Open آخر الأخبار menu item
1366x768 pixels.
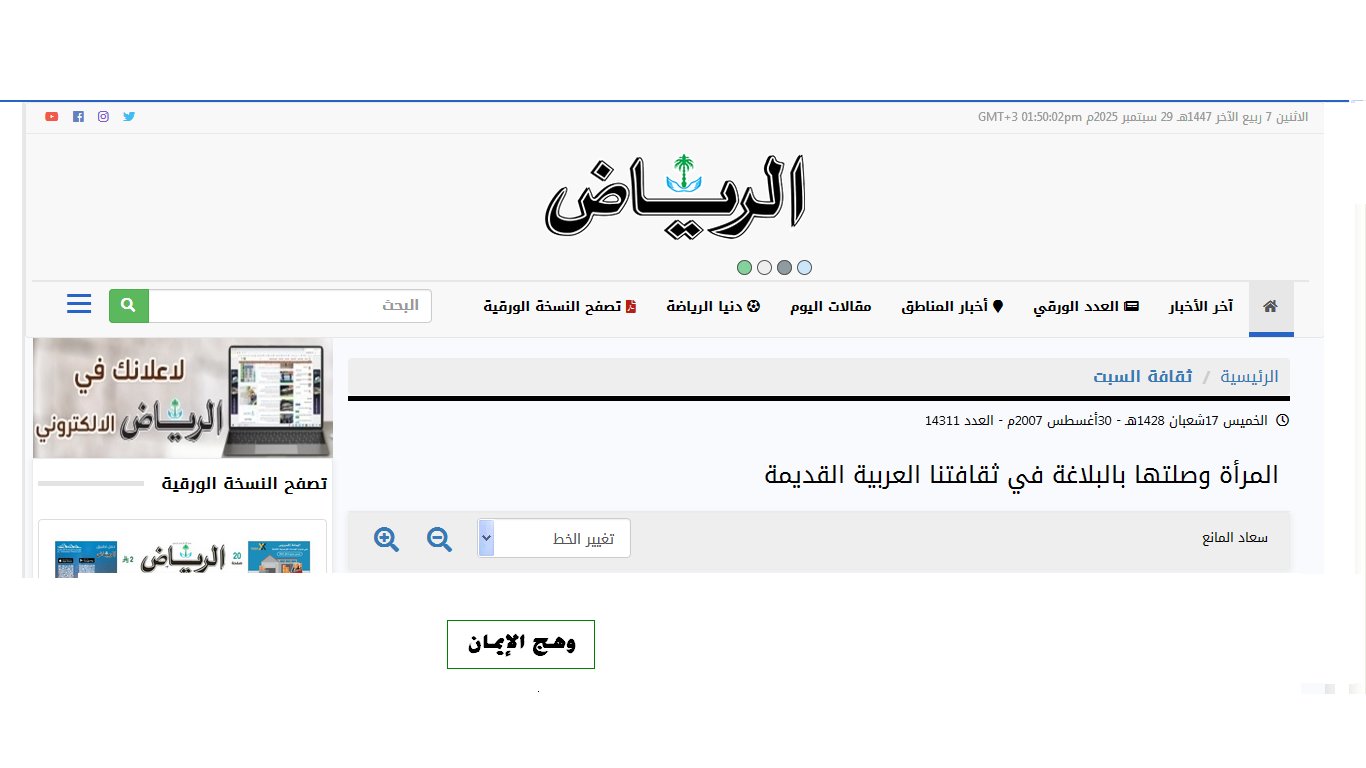1201,306
